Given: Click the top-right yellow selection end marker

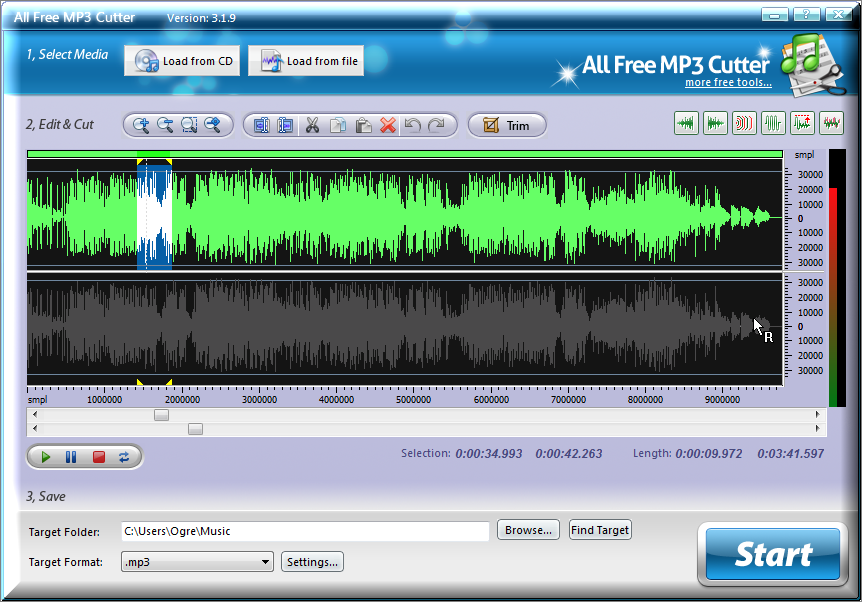Looking at the screenshot, I should click(169, 162).
